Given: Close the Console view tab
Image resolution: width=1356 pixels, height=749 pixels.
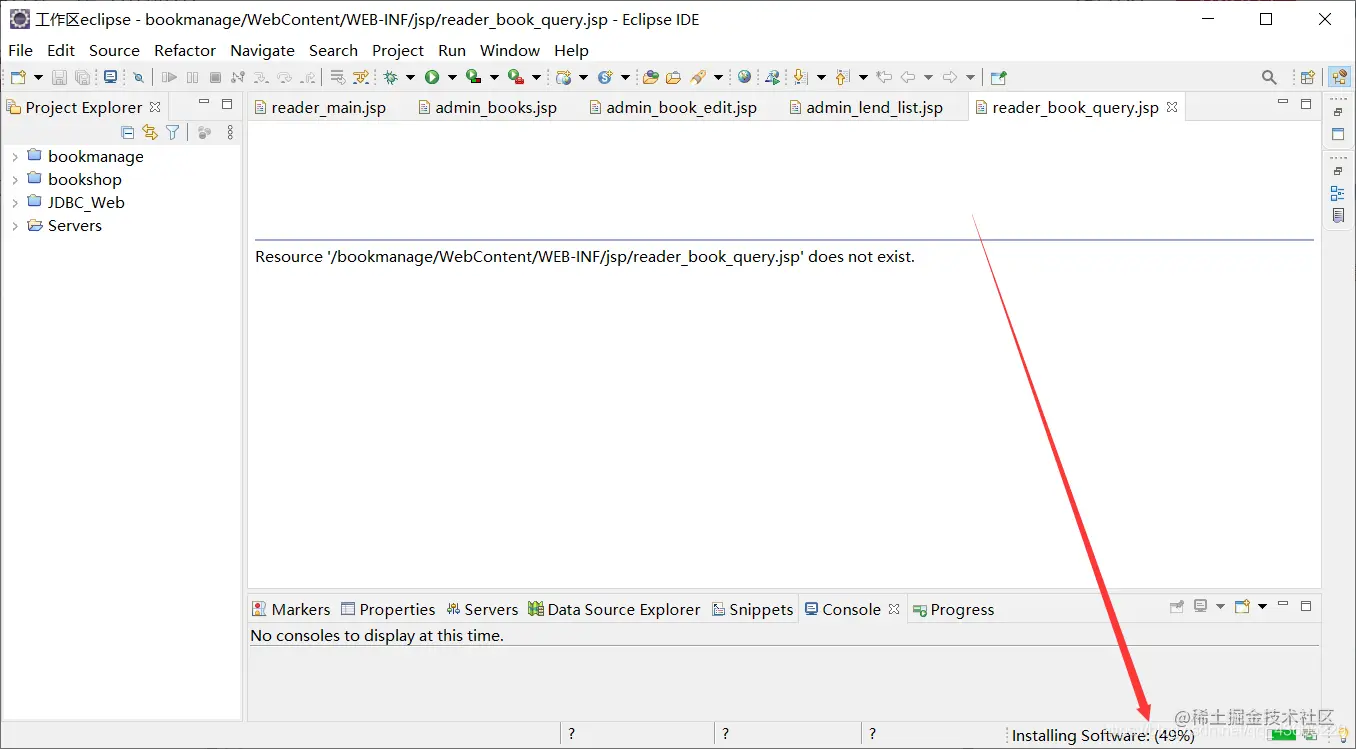Looking at the screenshot, I should pyautogui.click(x=894, y=608).
